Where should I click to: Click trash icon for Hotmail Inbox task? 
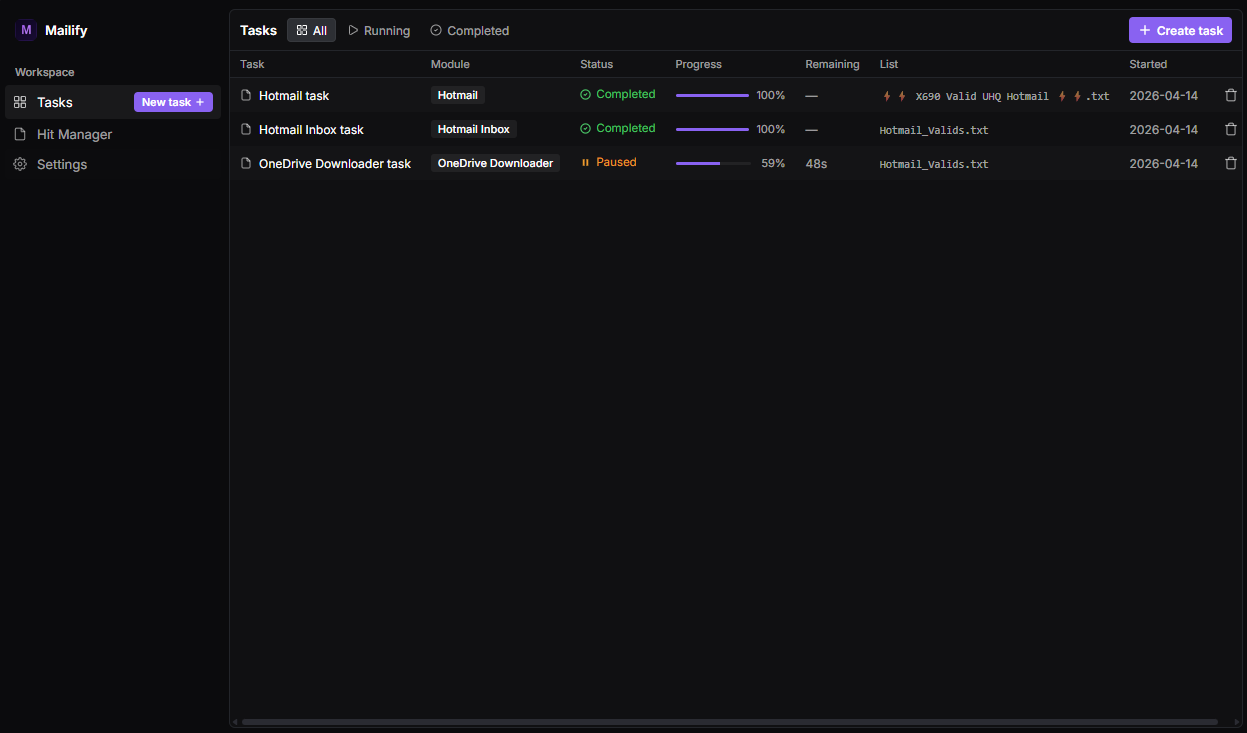coord(1231,129)
